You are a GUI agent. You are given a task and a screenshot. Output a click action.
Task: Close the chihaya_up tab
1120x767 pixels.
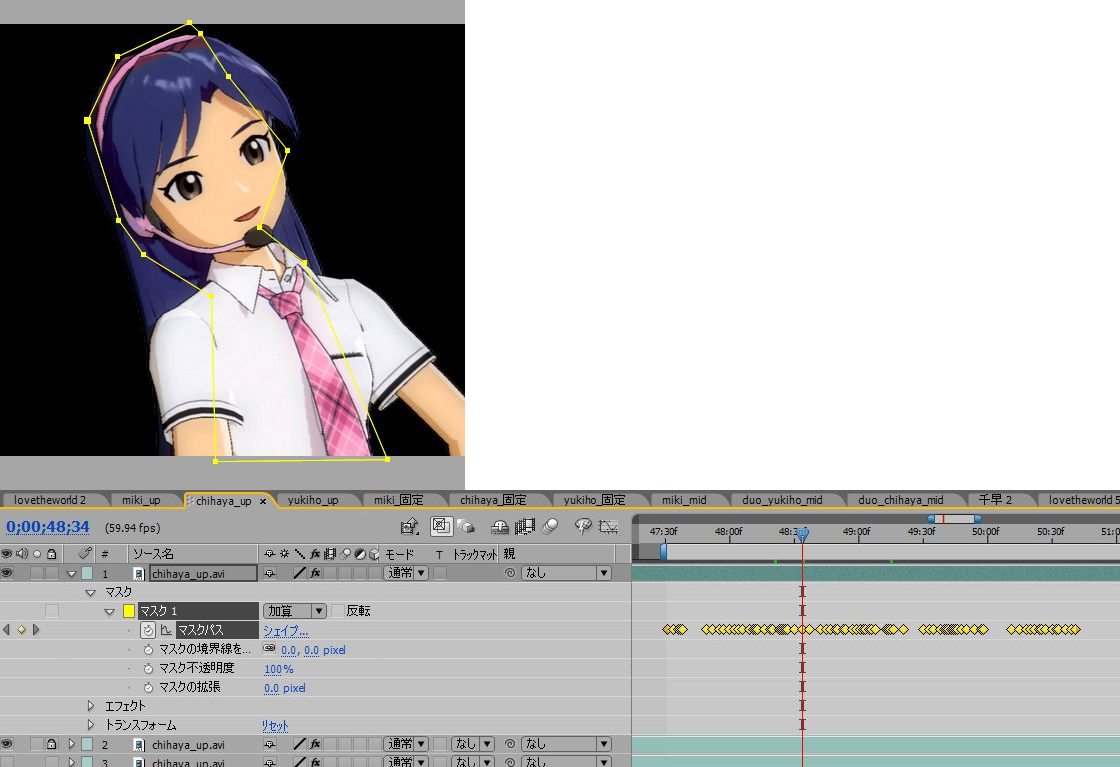pyautogui.click(x=263, y=501)
